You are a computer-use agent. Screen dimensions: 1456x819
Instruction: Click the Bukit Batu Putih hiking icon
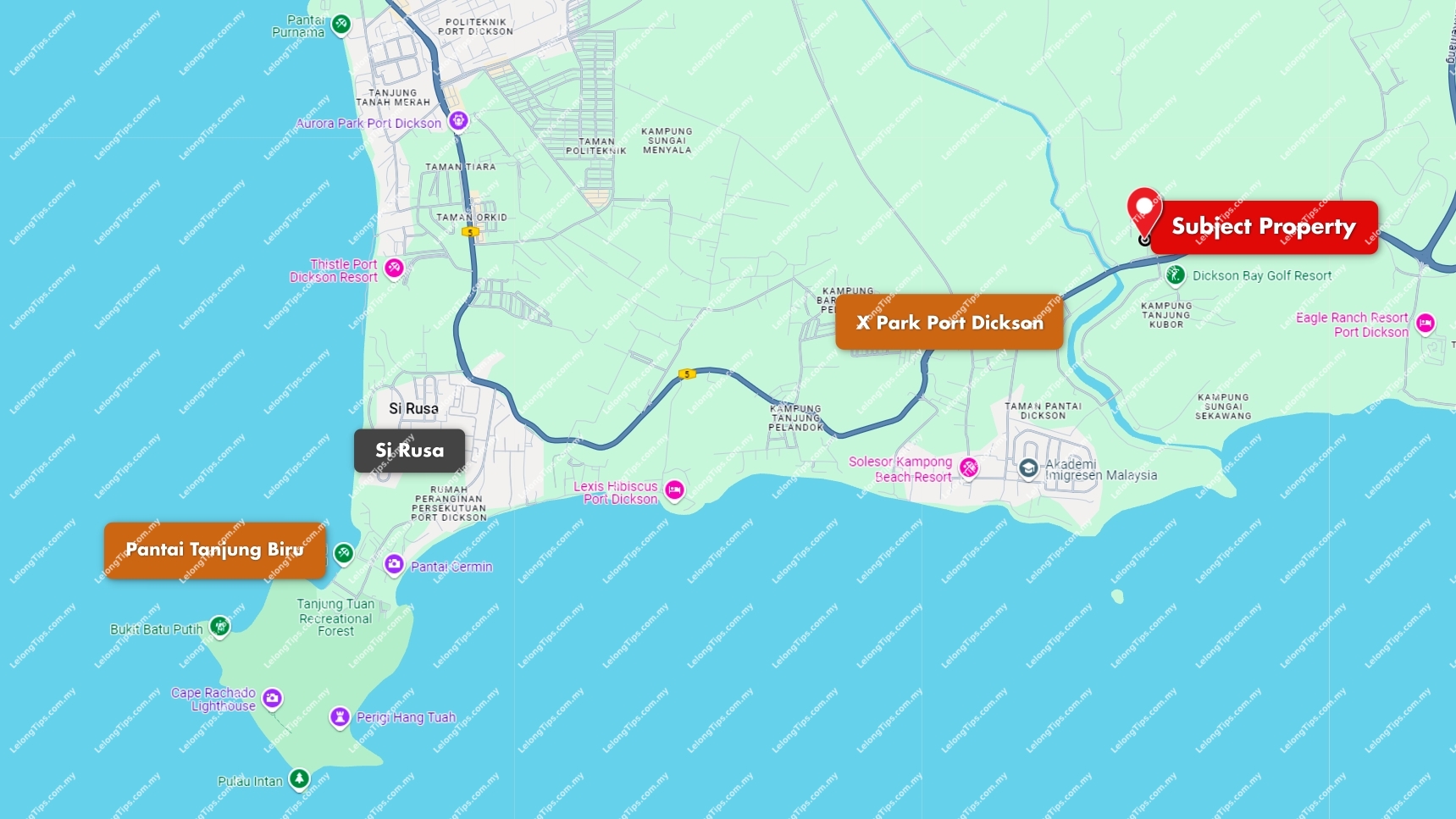click(220, 627)
